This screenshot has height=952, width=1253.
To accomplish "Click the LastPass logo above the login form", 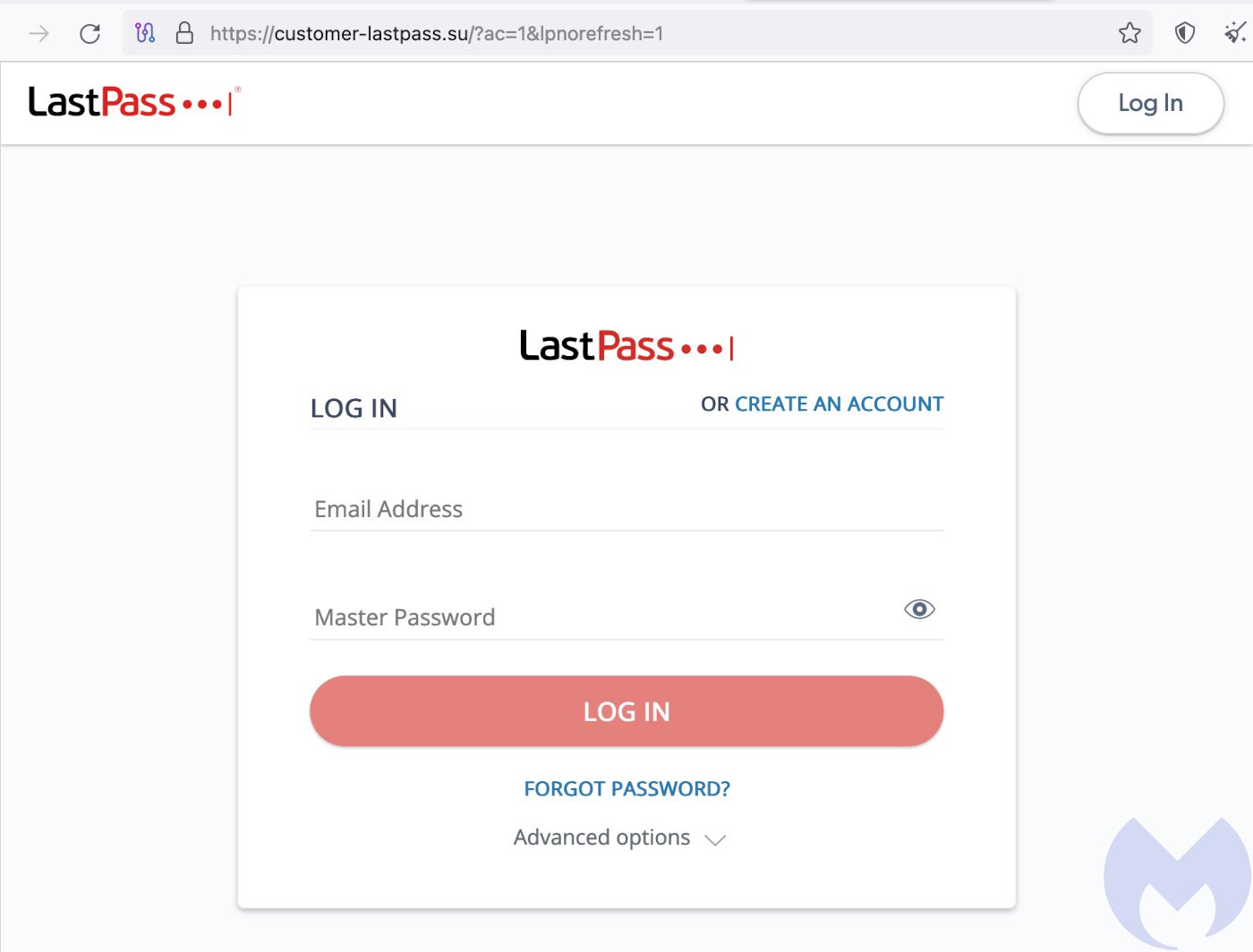I will click(x=626, y=346).
